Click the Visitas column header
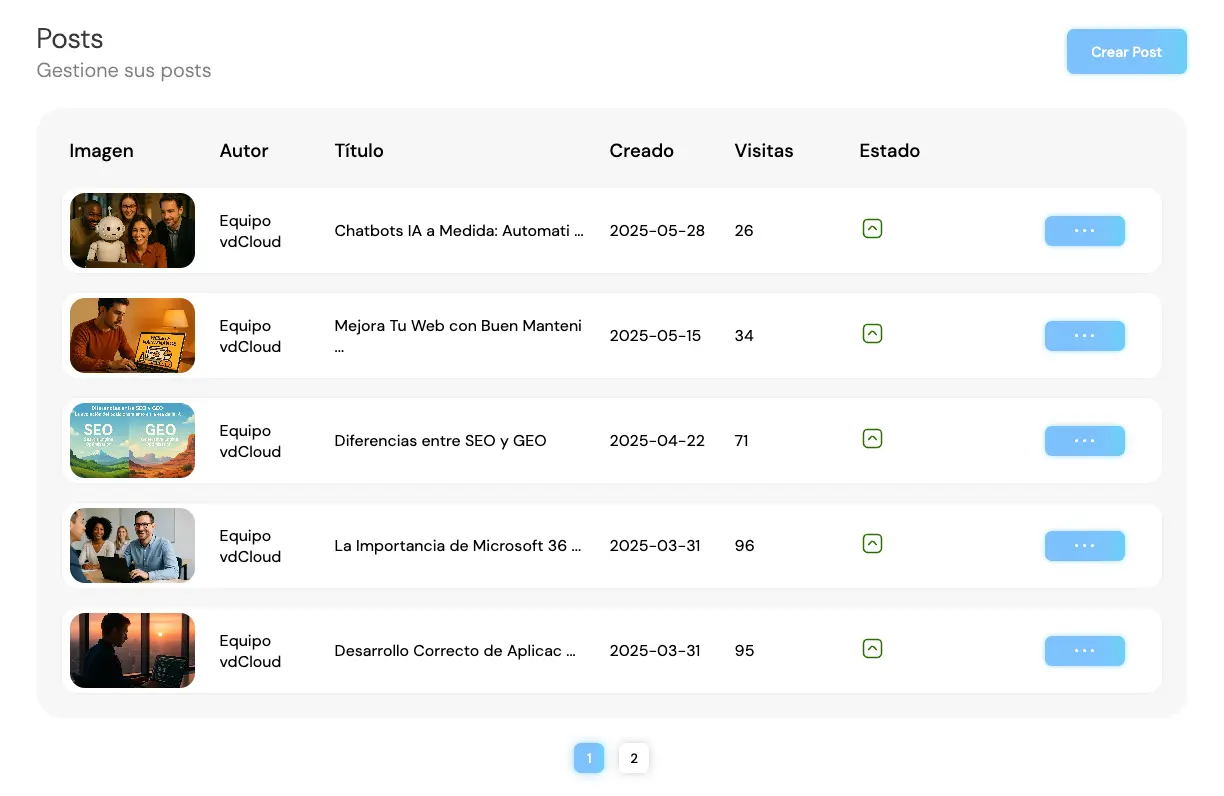The width and height of the screenshot is (1224, 796). click(x=764, y=151)
